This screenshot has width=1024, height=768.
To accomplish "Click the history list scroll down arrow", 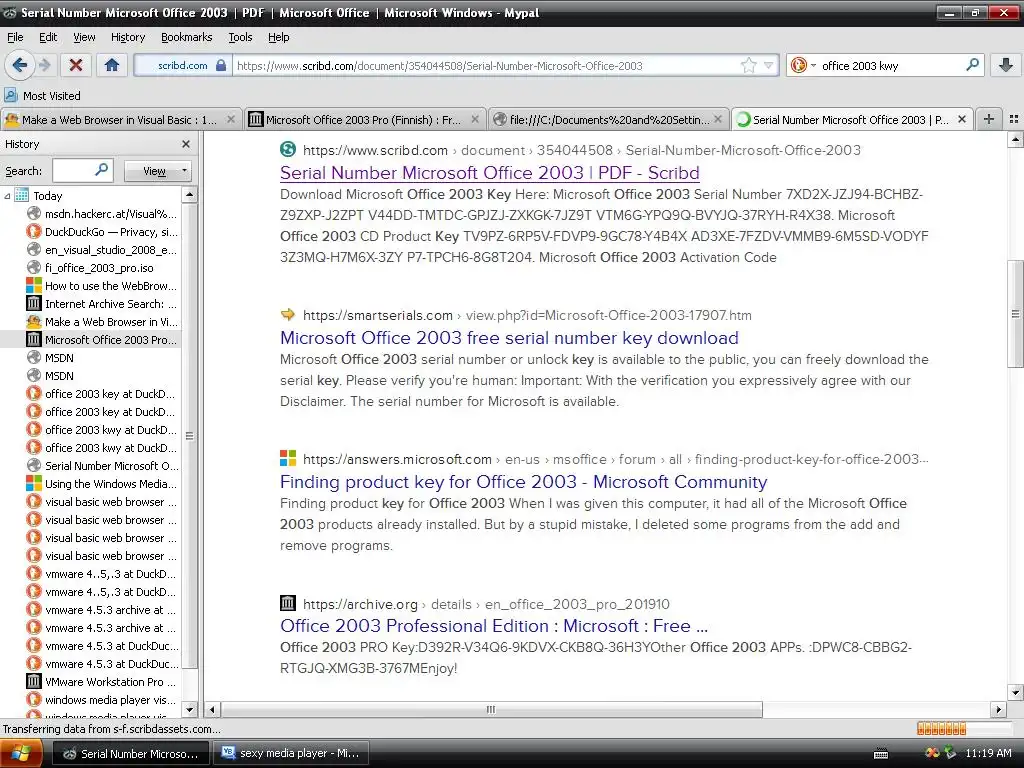I will coord(189,709).
